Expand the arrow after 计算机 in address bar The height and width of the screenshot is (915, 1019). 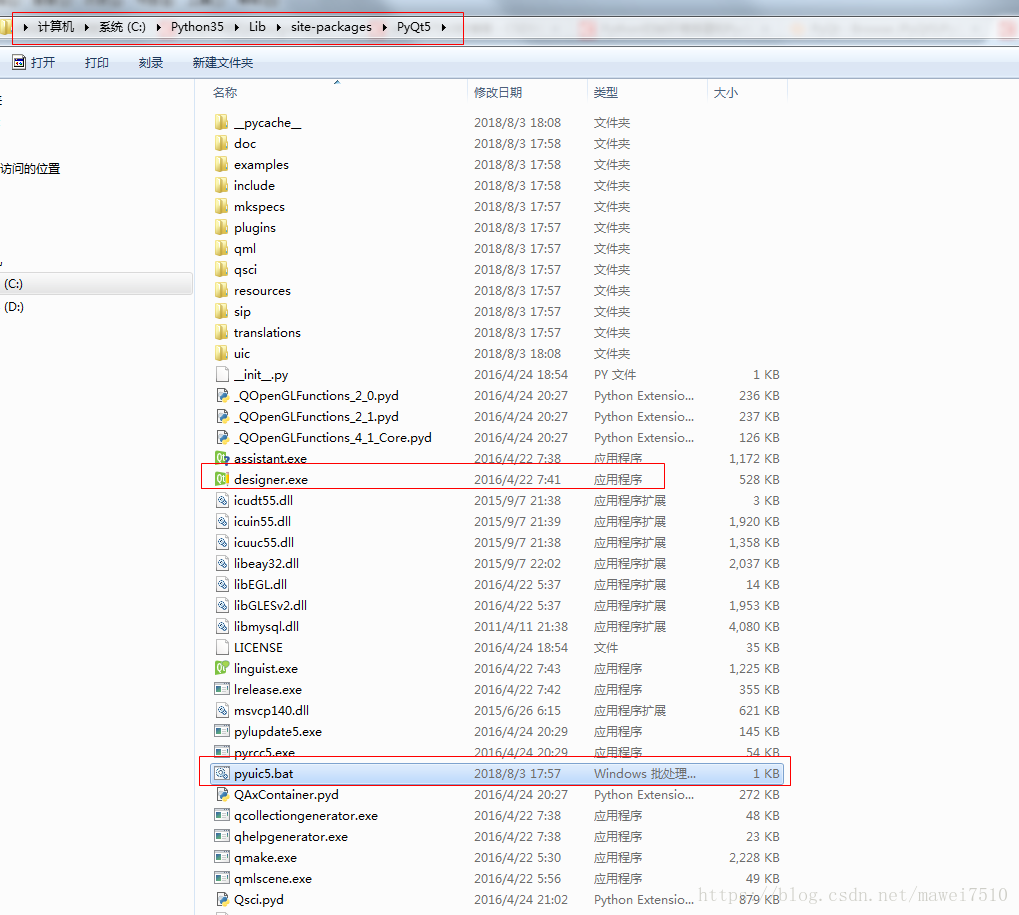86,27
